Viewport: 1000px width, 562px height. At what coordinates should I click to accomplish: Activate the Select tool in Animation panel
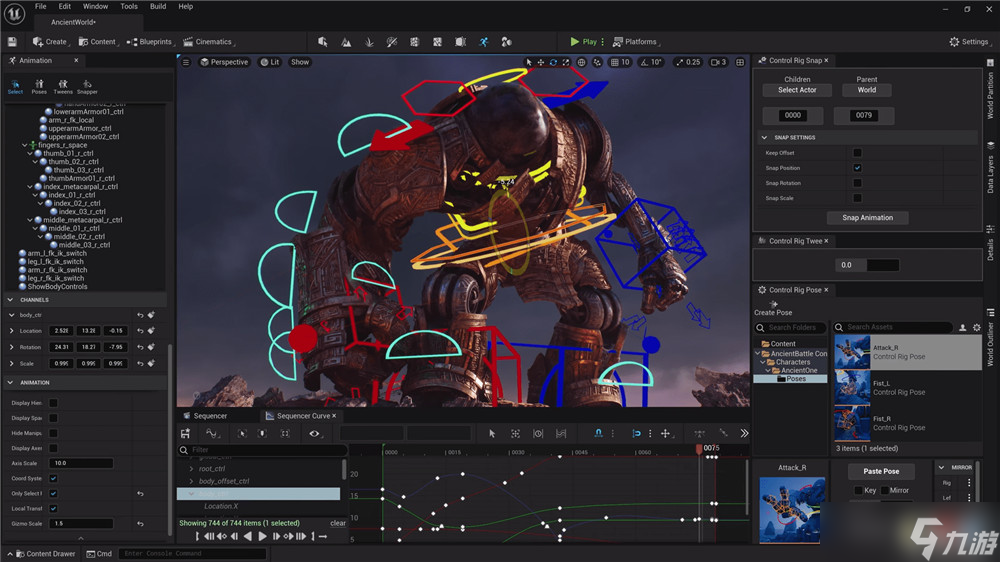tap(15, 87)
